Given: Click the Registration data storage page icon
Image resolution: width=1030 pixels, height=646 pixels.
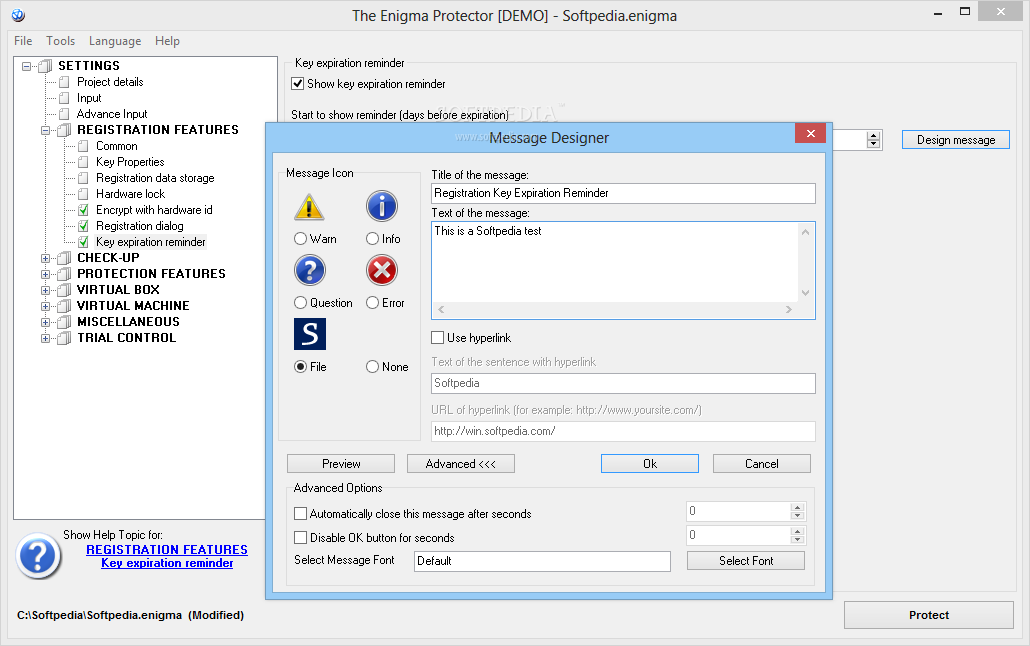Looking at the screenshot, I should 83,178.
